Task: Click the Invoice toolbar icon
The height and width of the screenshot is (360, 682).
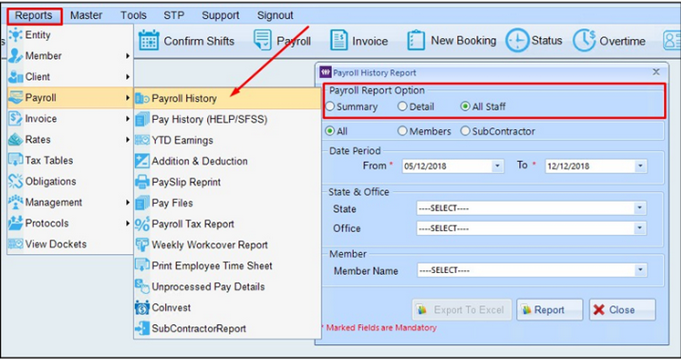Action: 338,40
